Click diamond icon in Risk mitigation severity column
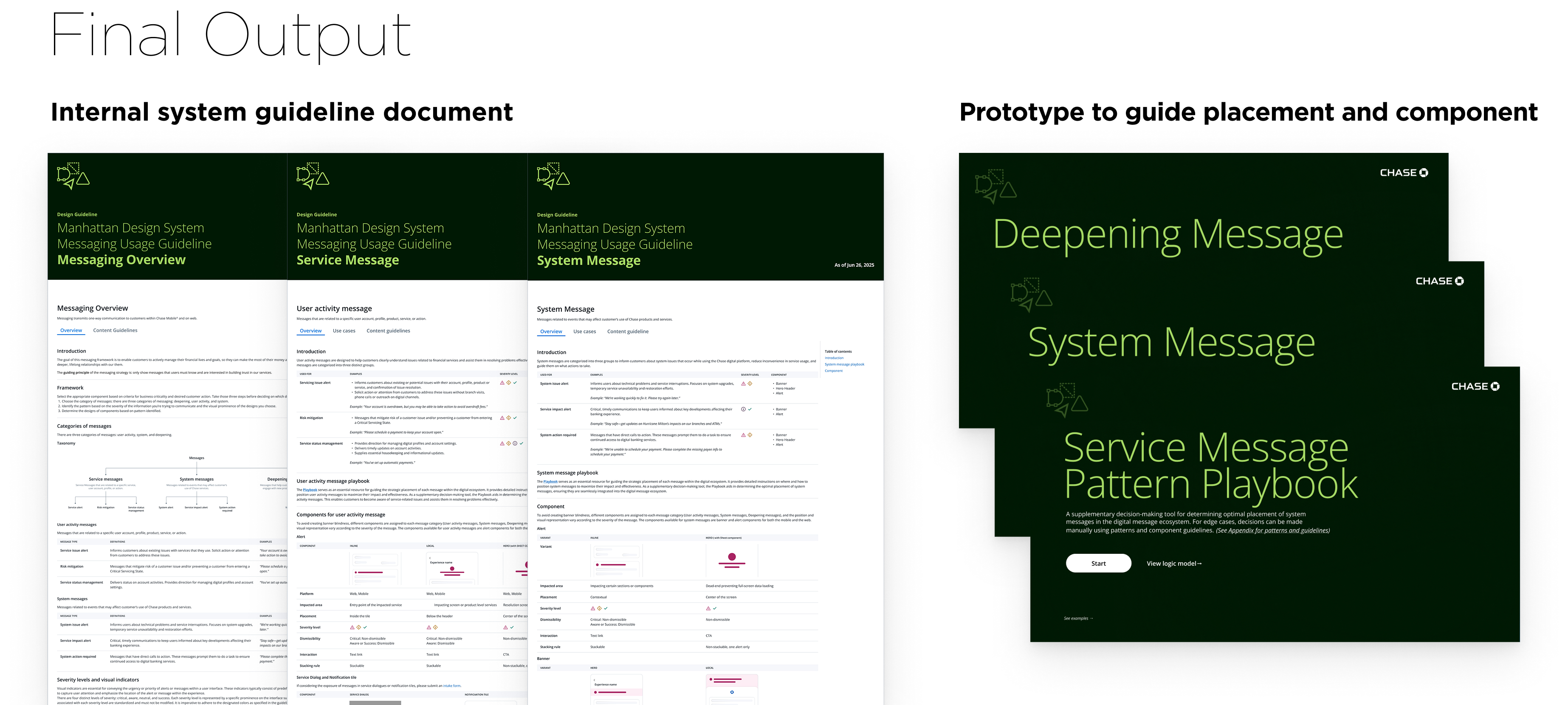1568x705 pixels. 509,417
